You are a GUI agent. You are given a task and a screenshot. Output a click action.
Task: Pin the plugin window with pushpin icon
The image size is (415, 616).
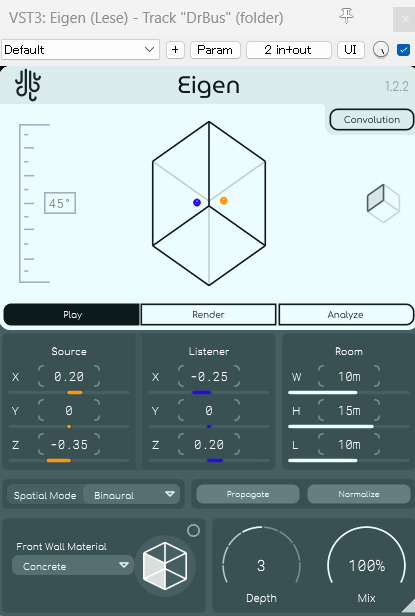pyautogui.click(x=346, y=16)
